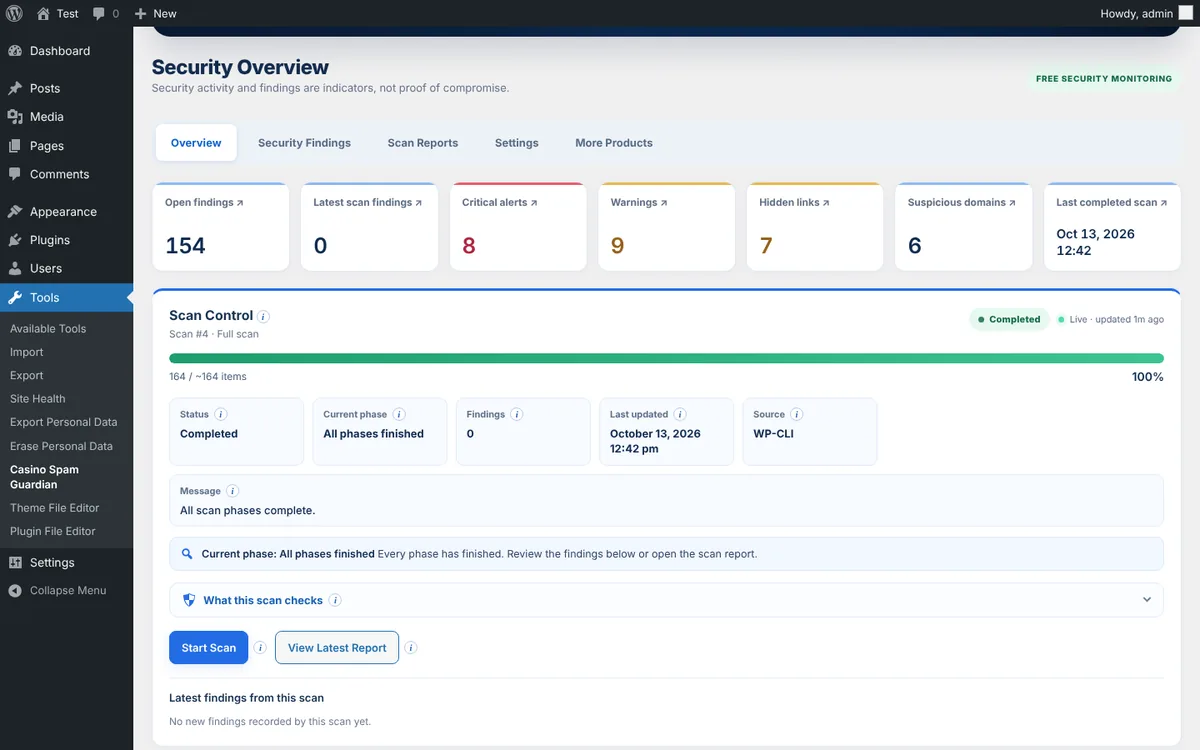Open the Open findings card
Viewport: 1200px width, 750px height.
[220, 227]
